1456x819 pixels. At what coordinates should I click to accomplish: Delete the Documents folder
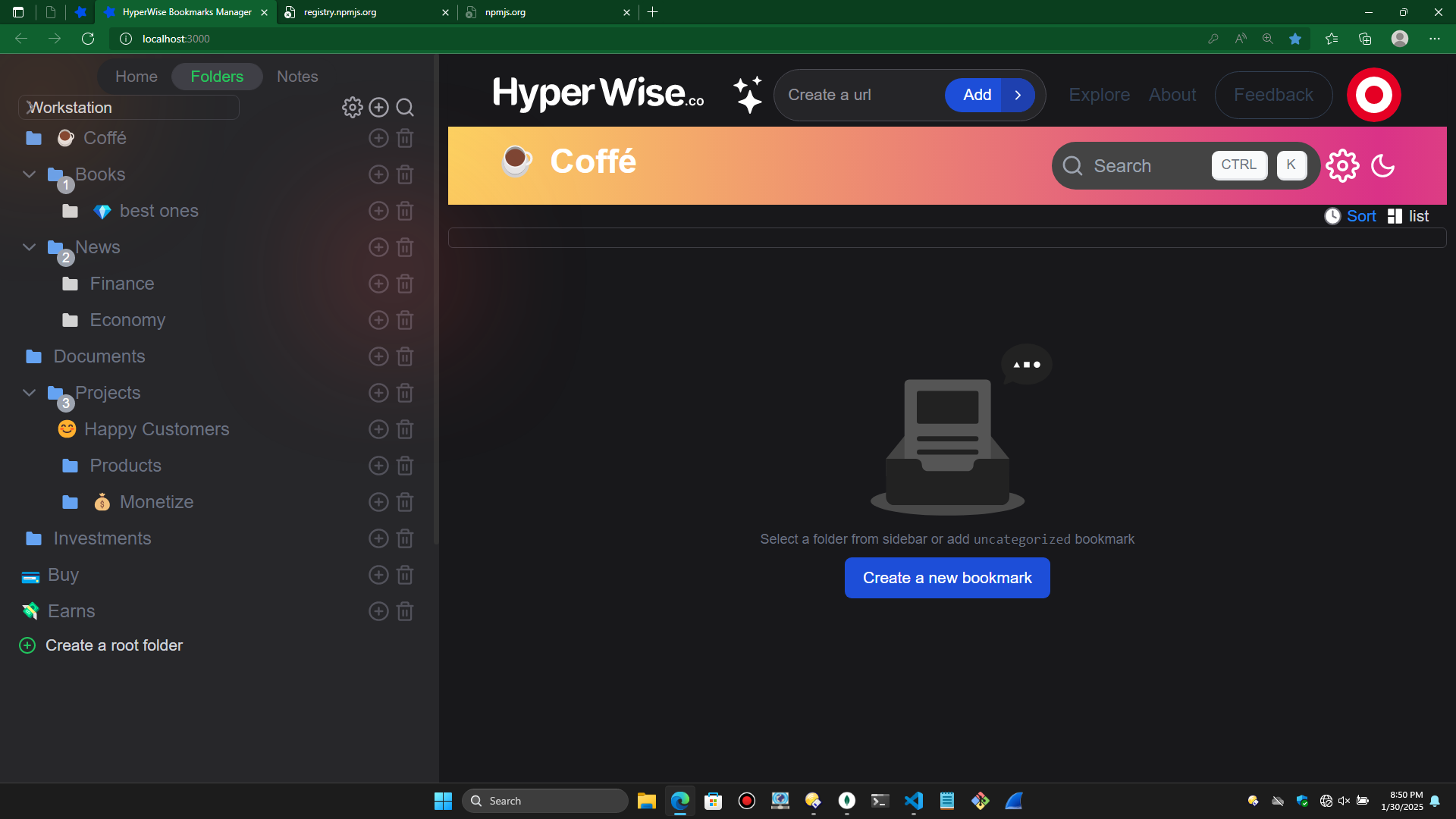tap(405, 356)
